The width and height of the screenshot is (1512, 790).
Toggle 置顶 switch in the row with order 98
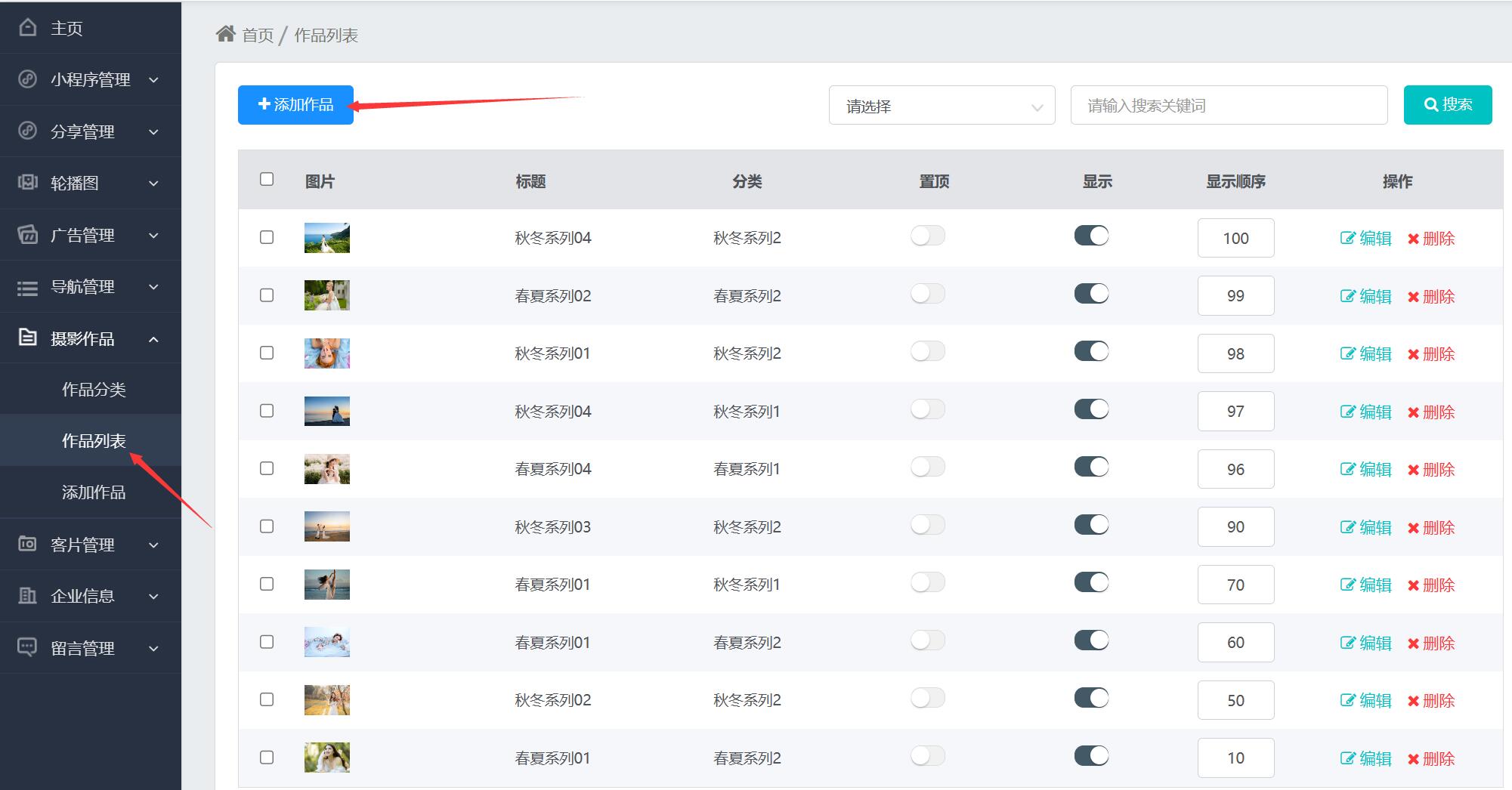coord(928,351)
